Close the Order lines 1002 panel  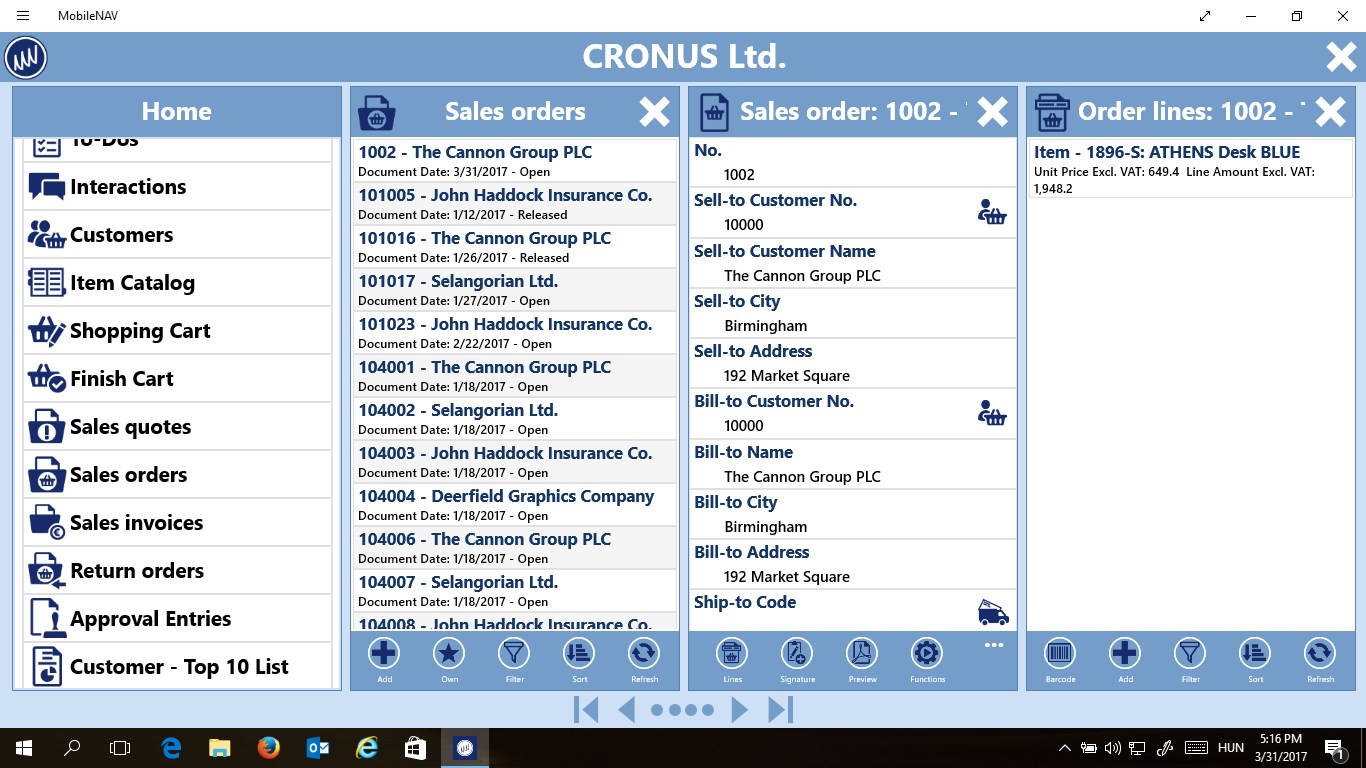1330,112
